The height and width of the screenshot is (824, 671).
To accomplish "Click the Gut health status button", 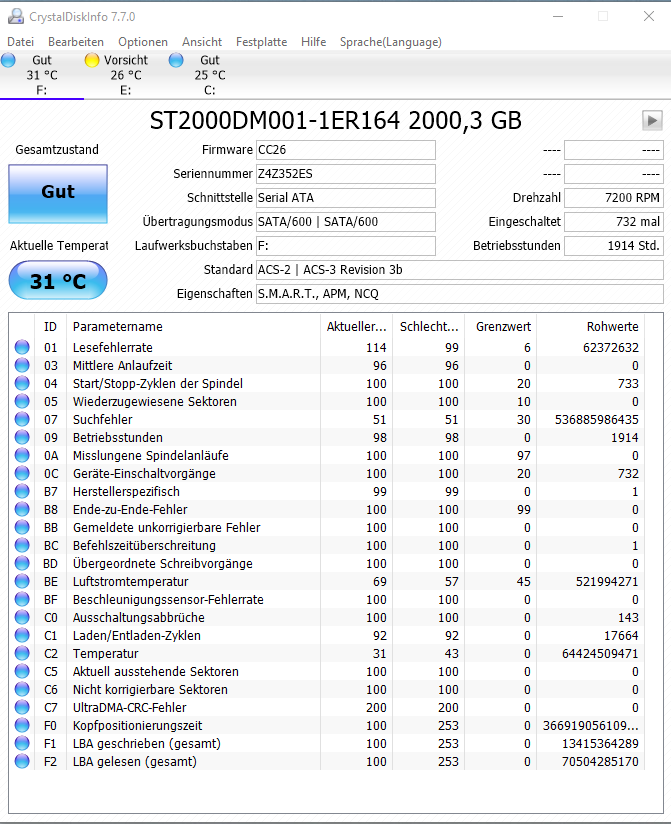I will pyautogui.click(x=58, y=194).
